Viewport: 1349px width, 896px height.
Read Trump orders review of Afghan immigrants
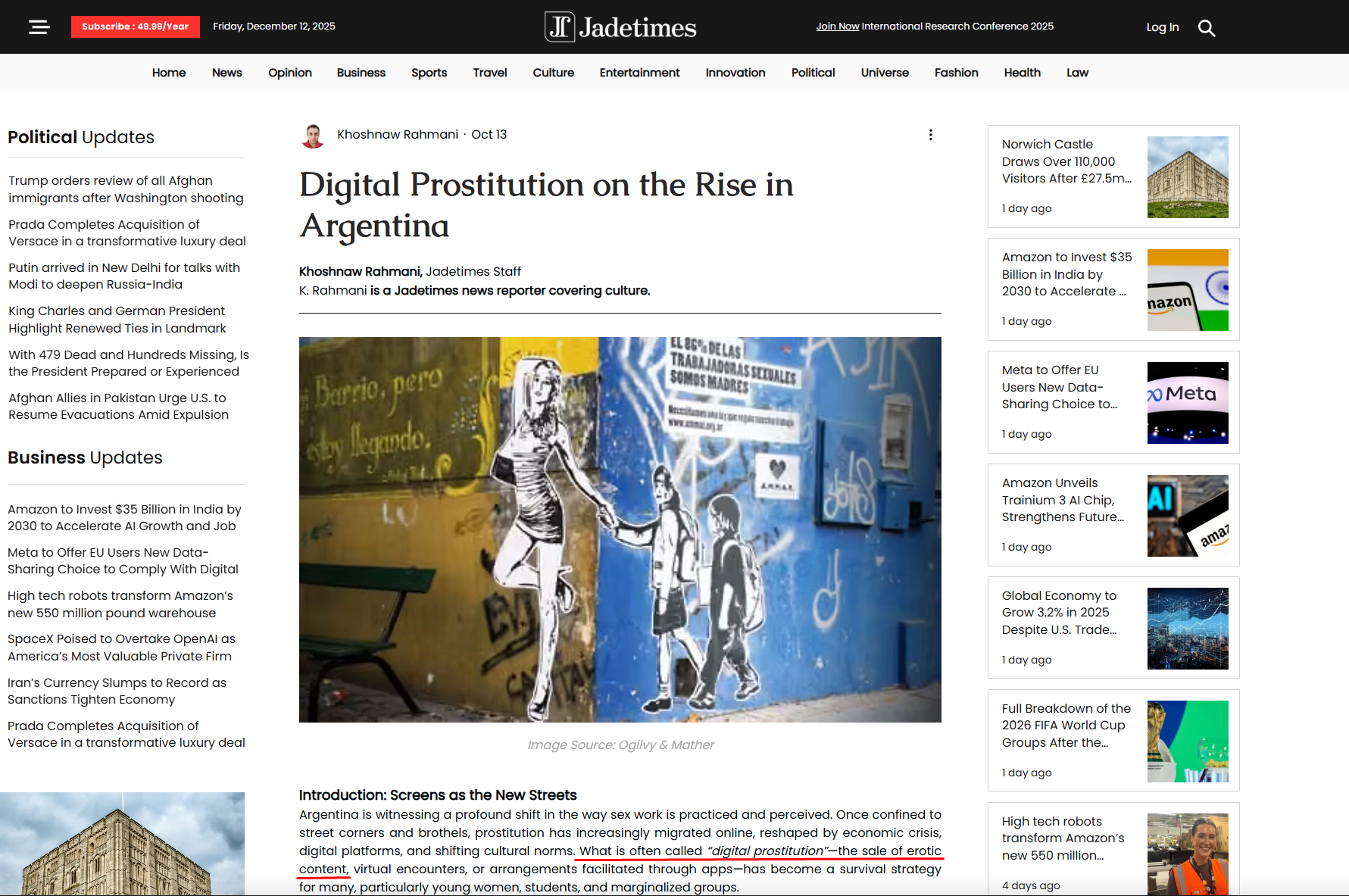126,189
